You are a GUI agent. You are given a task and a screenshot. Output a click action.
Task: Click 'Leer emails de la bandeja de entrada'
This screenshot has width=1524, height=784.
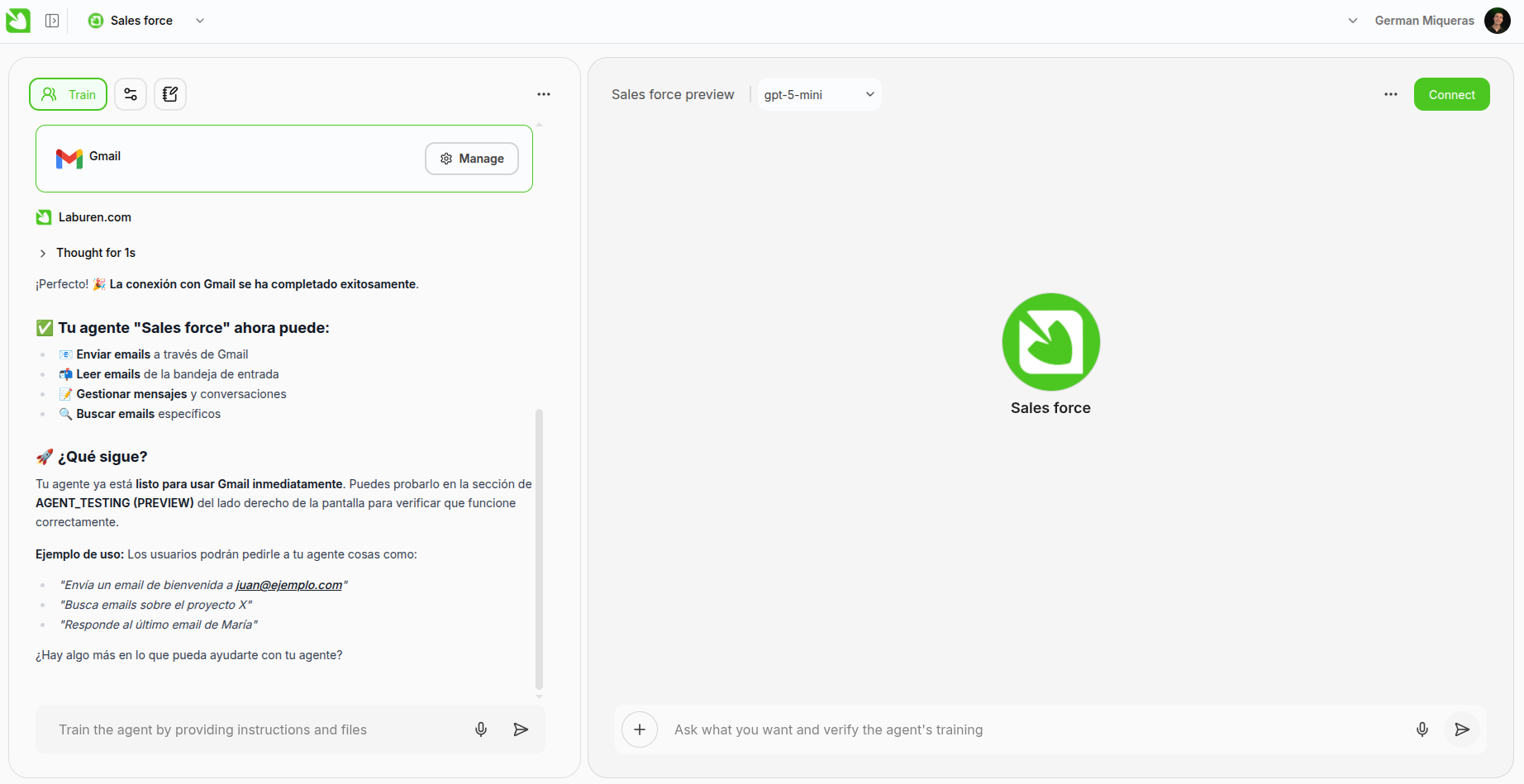(x=169, y=374)
